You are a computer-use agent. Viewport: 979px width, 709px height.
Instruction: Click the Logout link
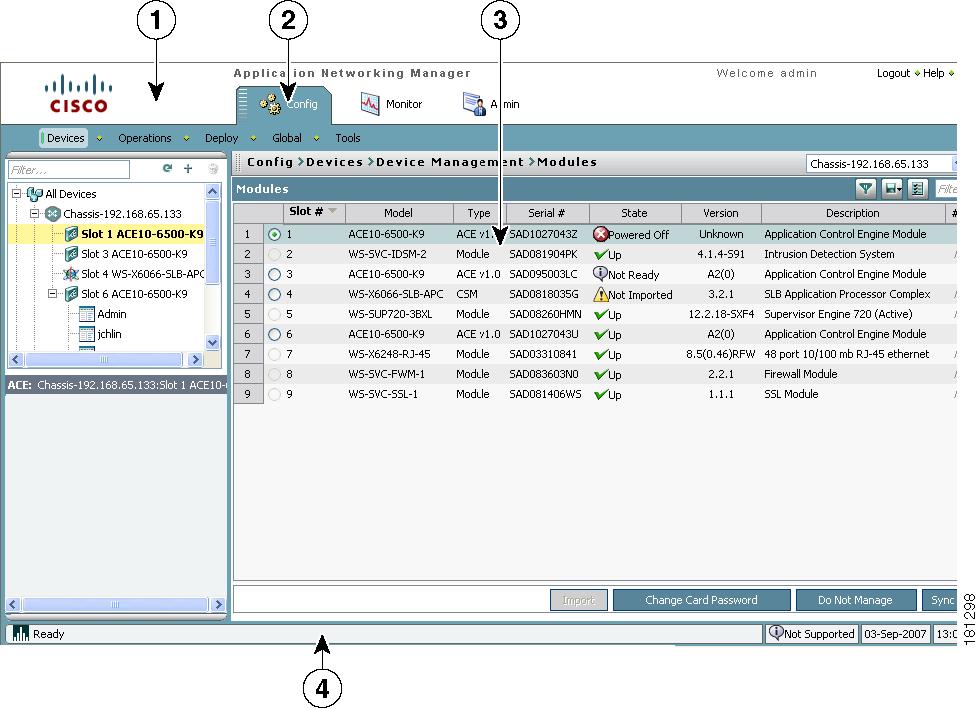(893, 73)
